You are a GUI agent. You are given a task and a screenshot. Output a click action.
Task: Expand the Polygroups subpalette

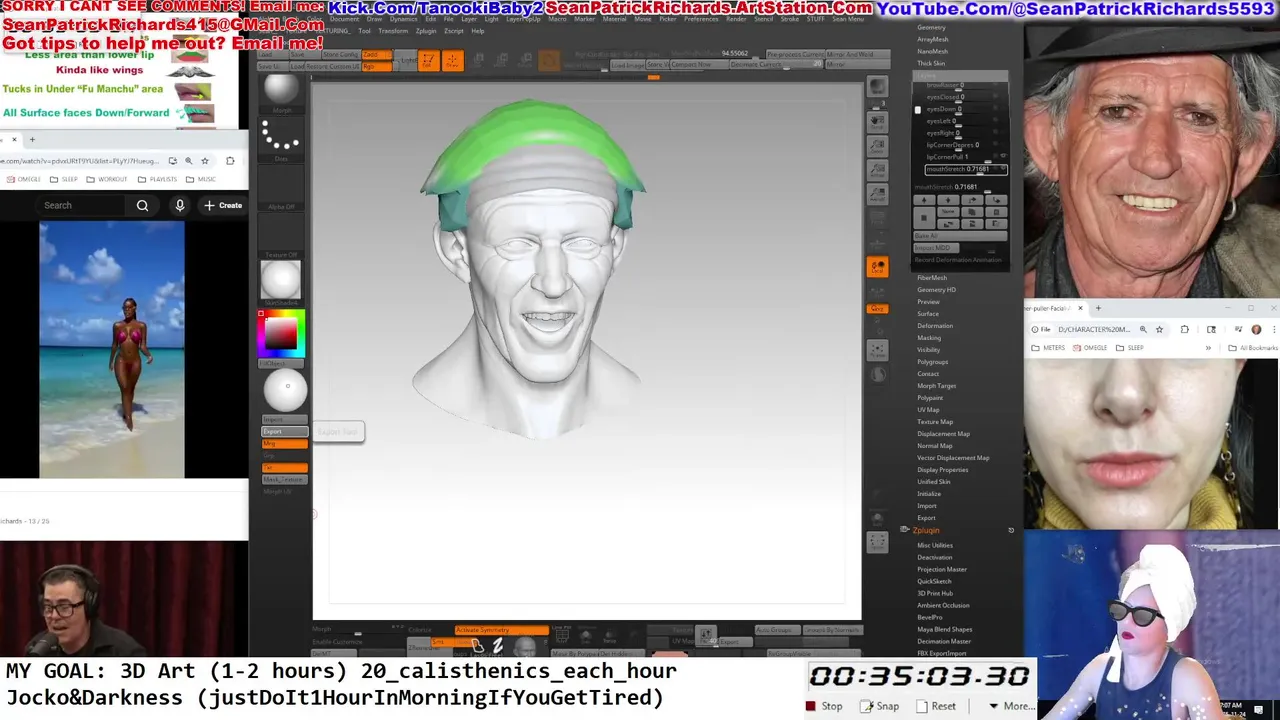click(x=932, y=362)
